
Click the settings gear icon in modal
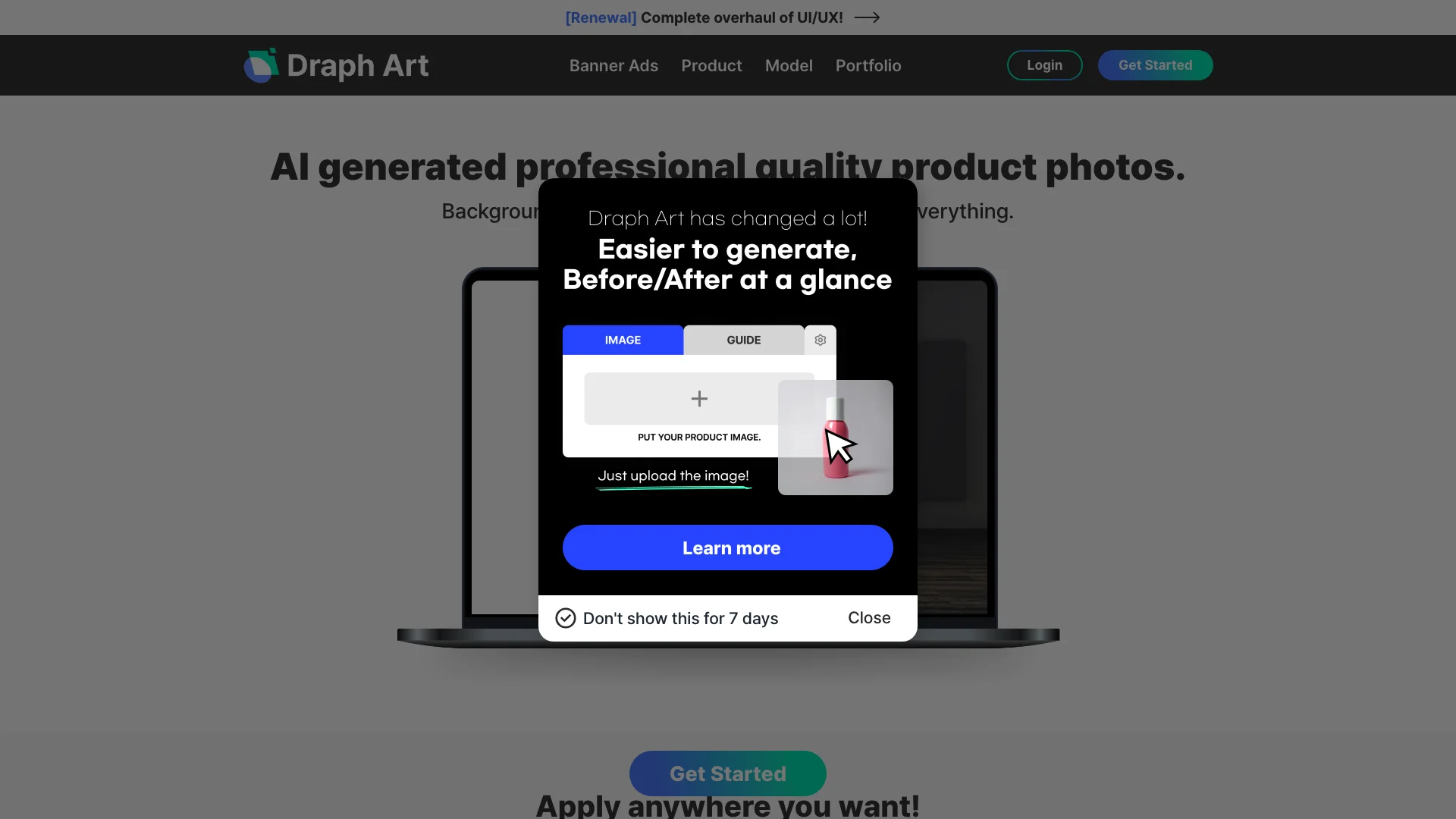820,340
